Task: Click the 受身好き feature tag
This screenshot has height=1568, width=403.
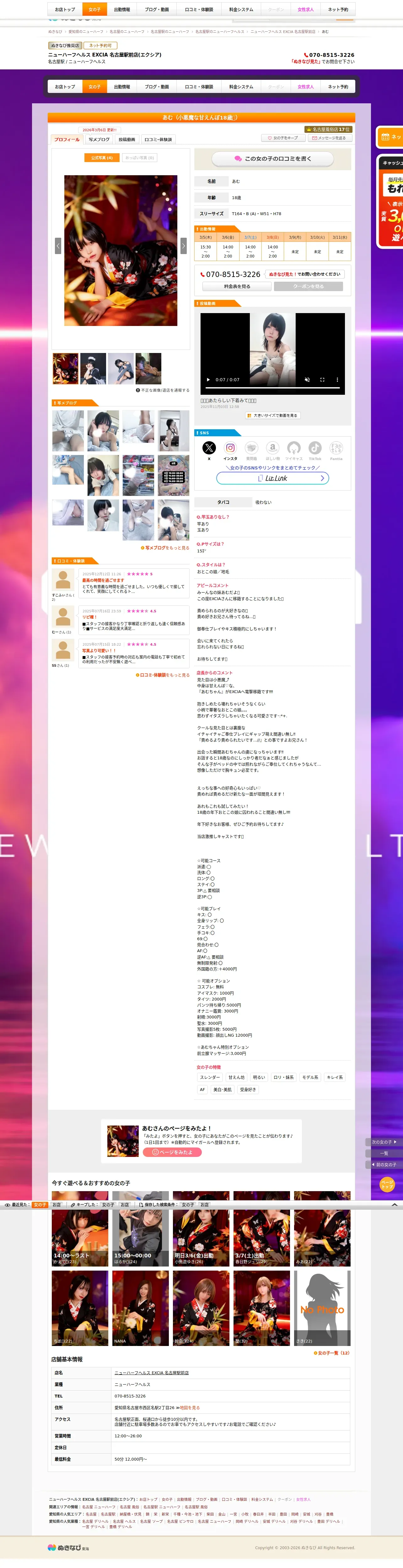Action: pyautogui.click(x=248, y=1090)
